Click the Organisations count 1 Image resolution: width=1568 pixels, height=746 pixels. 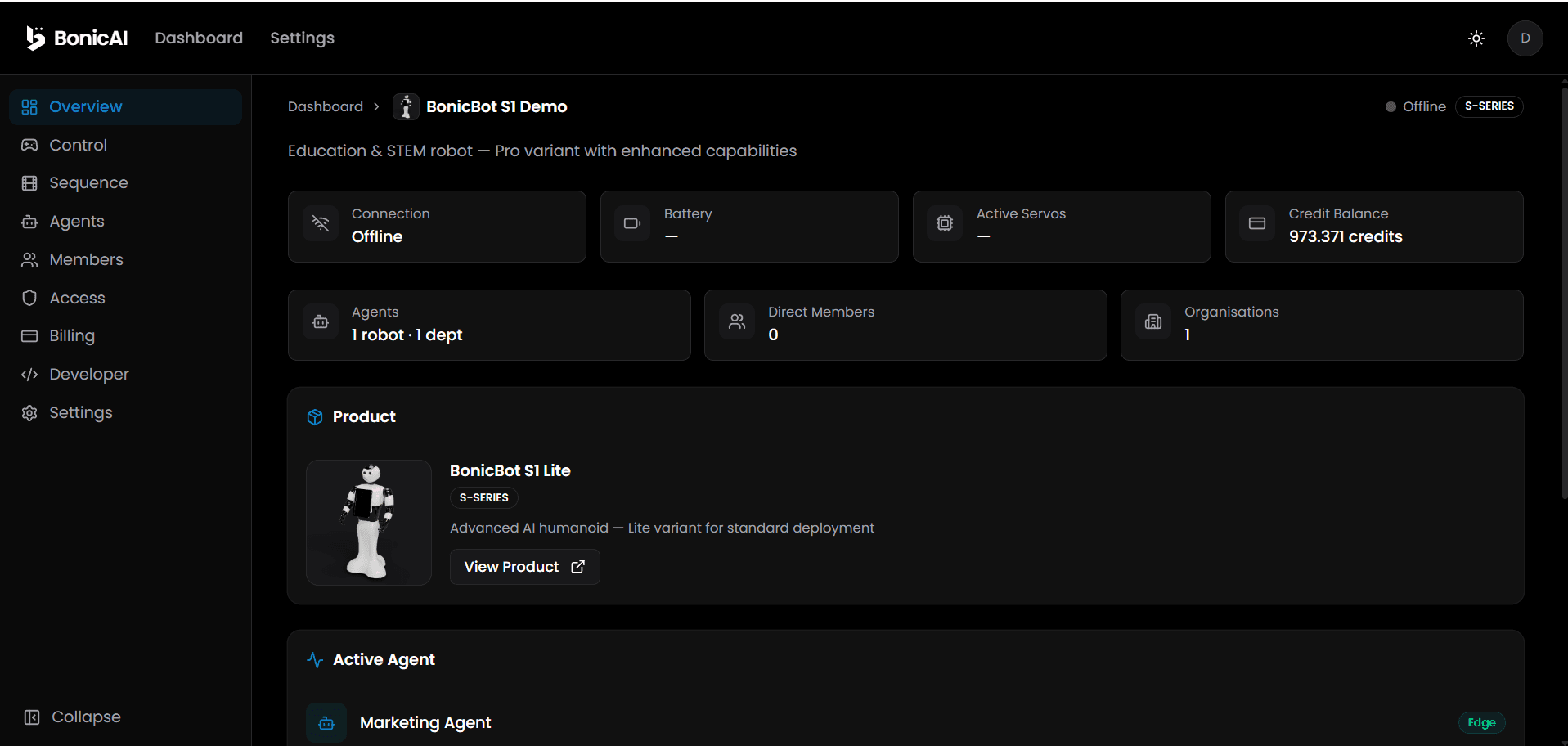1188,335
